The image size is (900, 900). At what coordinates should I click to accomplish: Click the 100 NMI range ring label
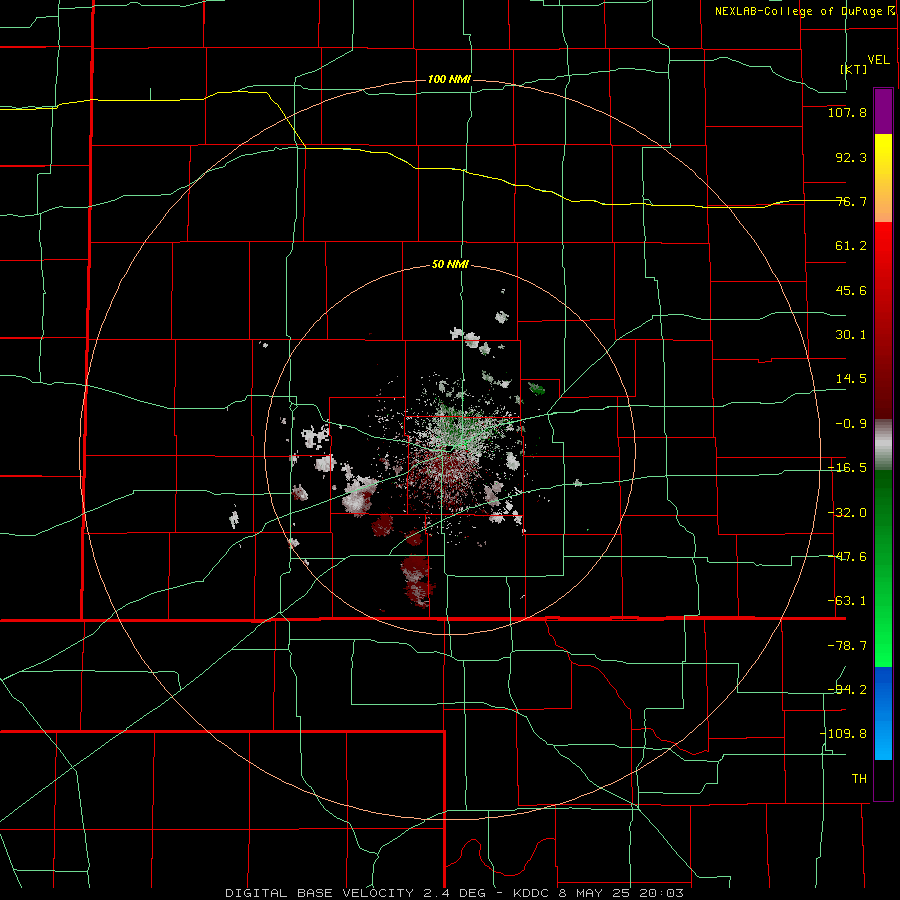(449, 79)
